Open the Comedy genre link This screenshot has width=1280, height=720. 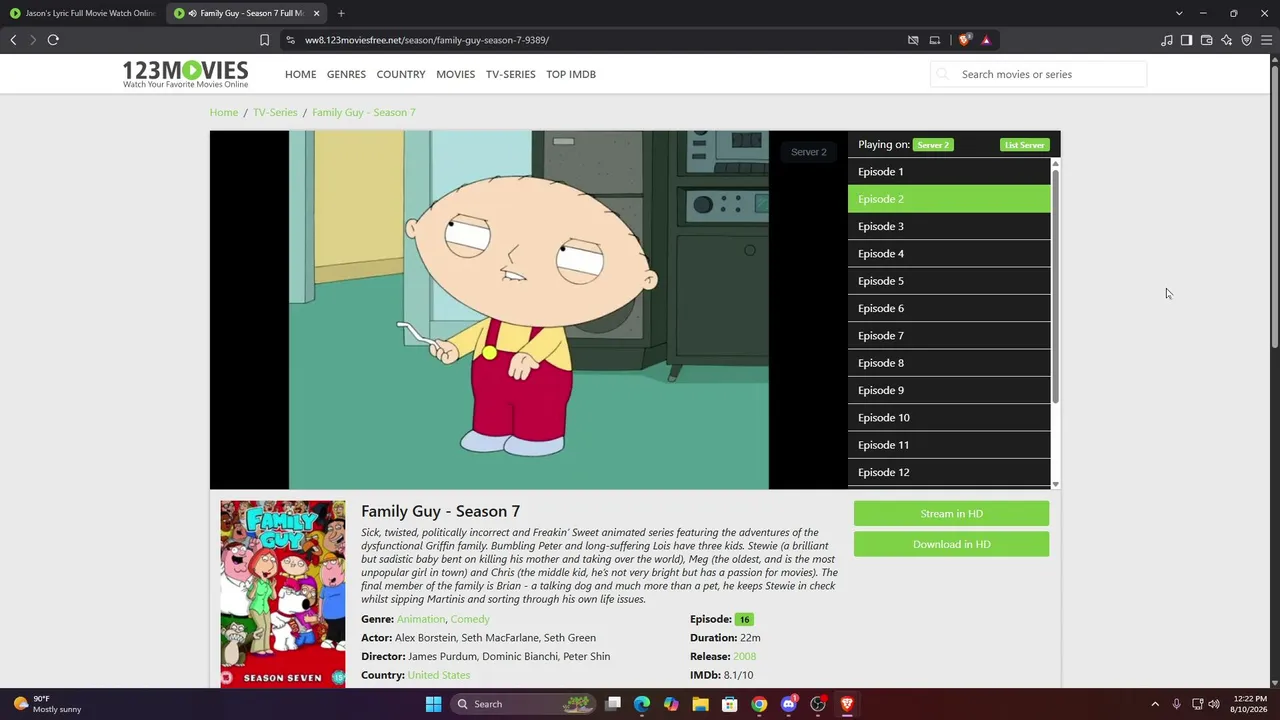click(x=470, y=619)
